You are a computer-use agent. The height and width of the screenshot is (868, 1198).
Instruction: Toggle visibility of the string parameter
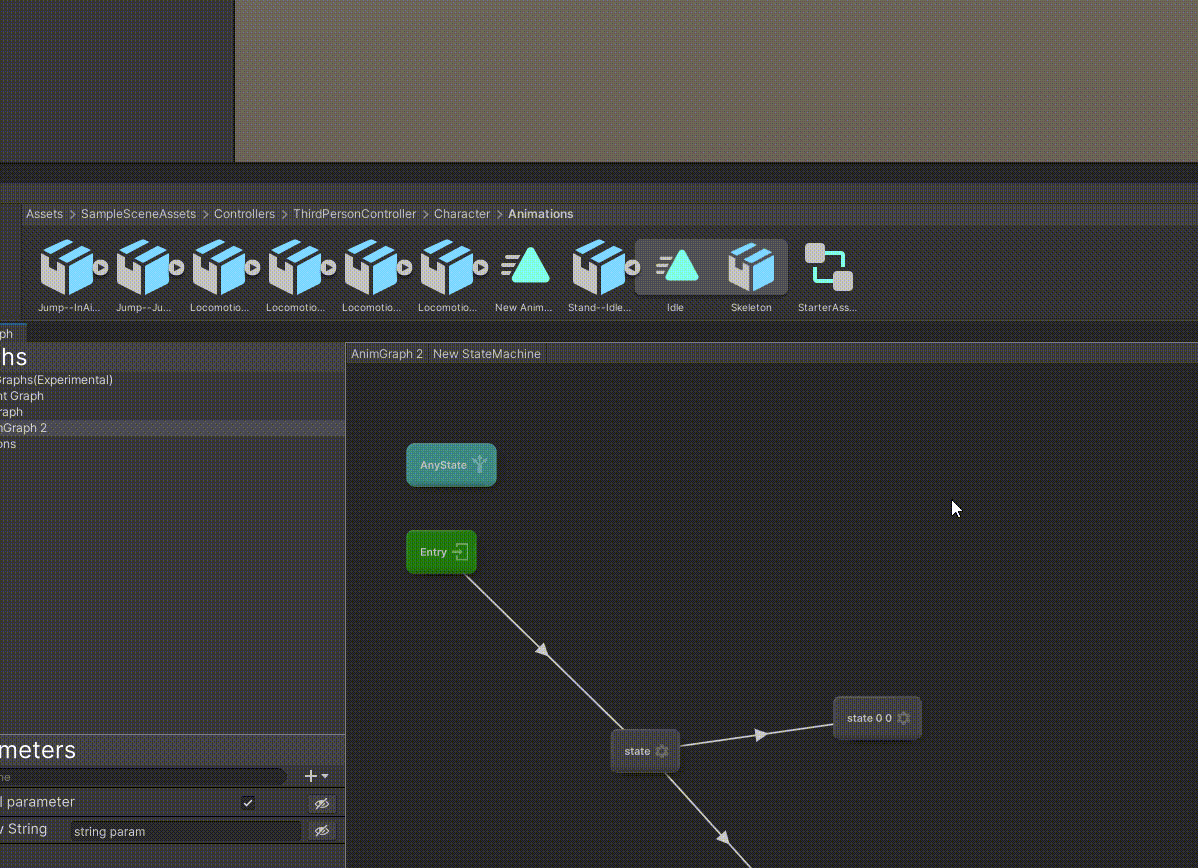coord(321,831)
